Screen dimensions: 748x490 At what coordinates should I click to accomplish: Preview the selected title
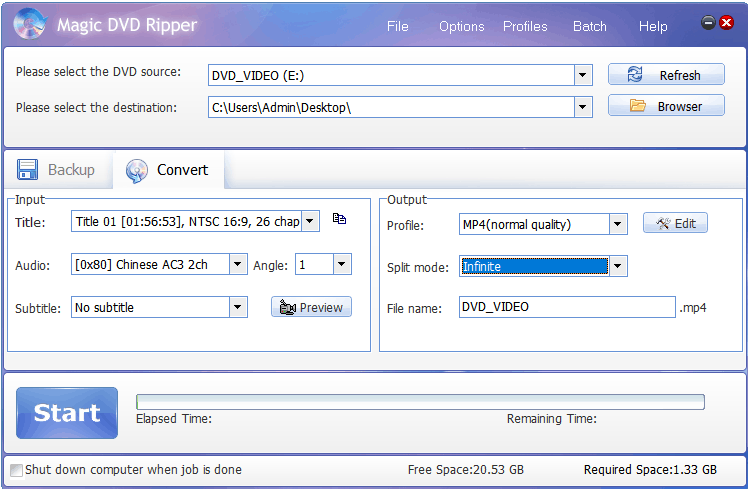click(311, 307)
